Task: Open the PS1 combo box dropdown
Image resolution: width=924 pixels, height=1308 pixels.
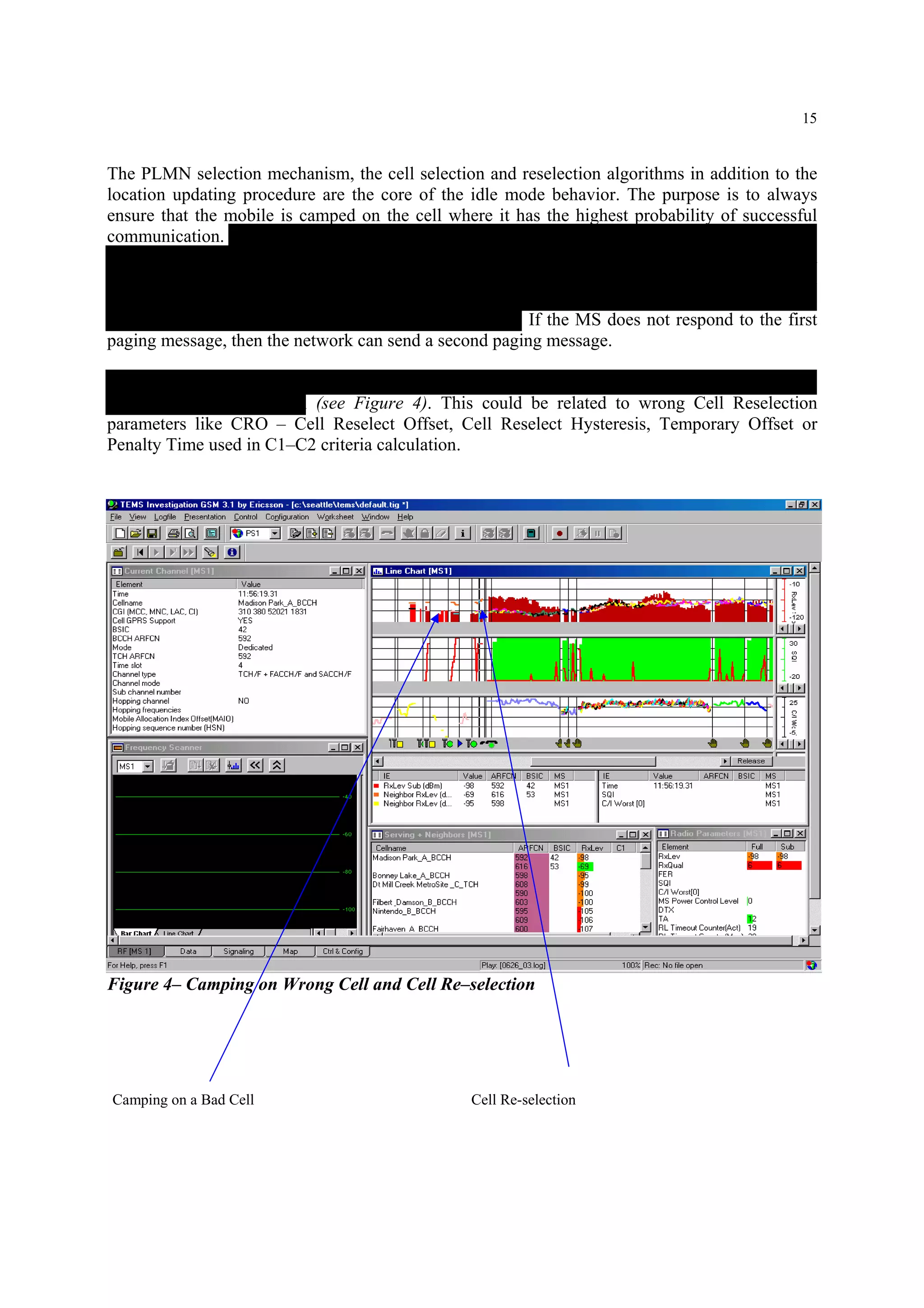Action: 275,533
